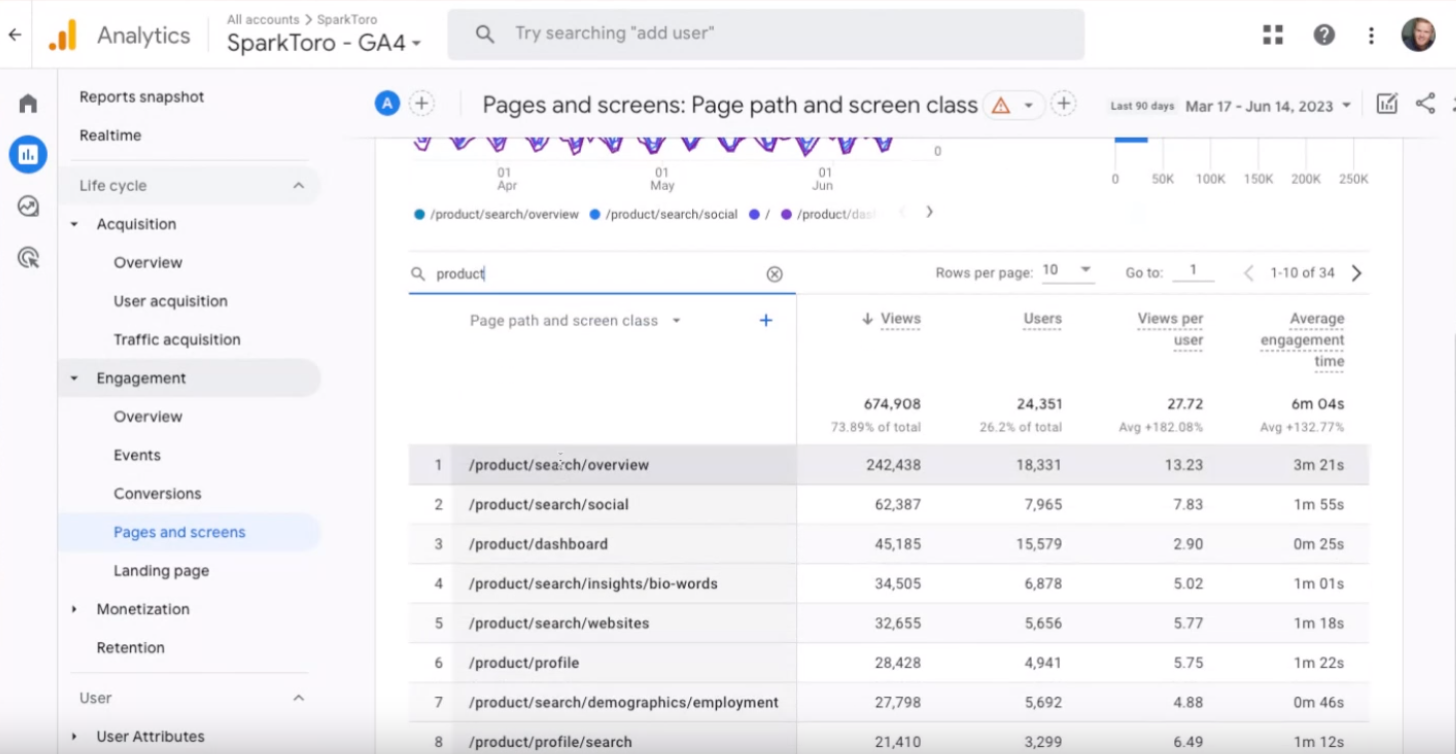Clear the 'product' search filter
The image size is (1456, 754).
coord(774,274)
